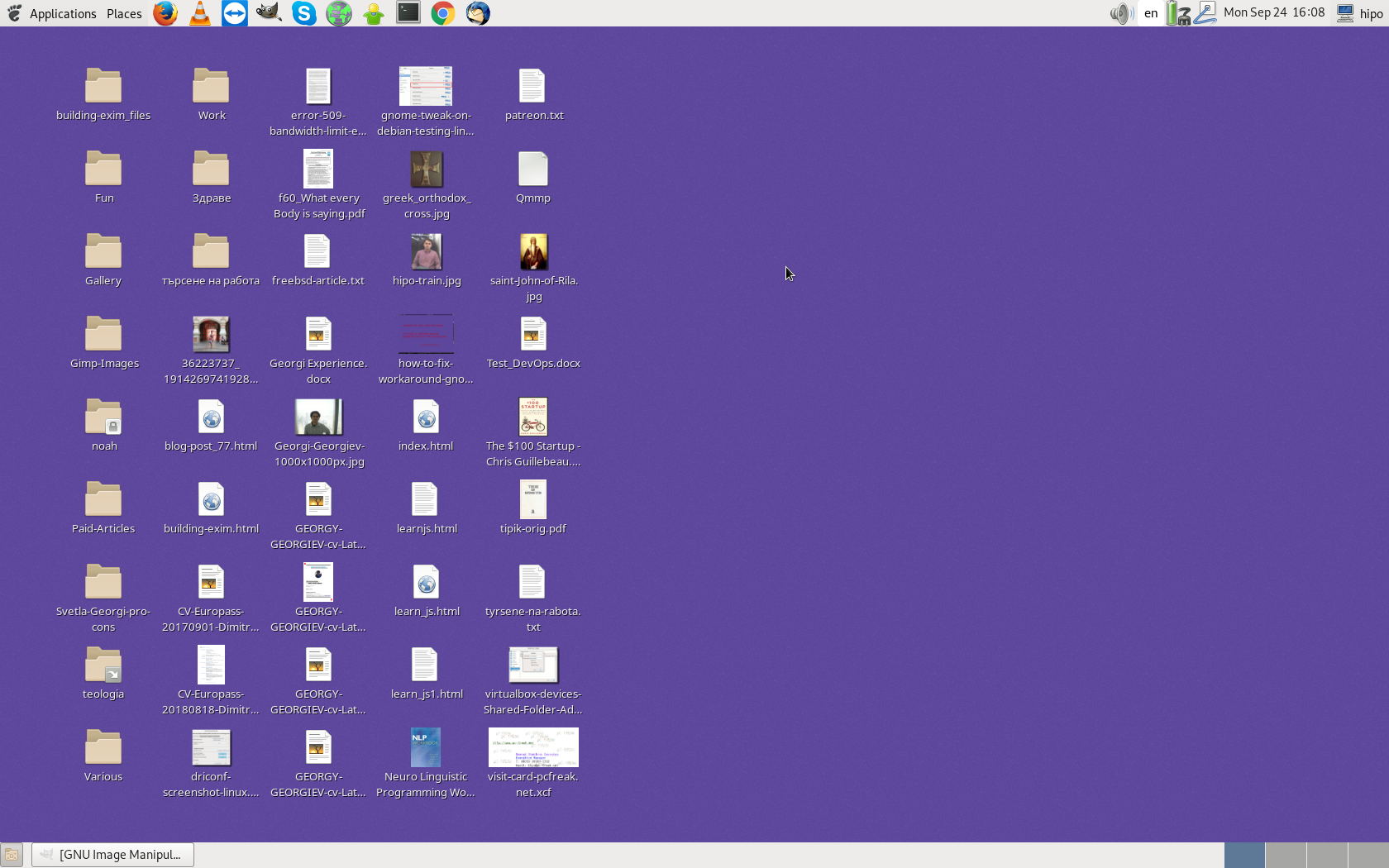The width and height of the screenshot is (1389, 868).
Task: Click the network plug icon in the tray
Action: tap(1205, 13)
